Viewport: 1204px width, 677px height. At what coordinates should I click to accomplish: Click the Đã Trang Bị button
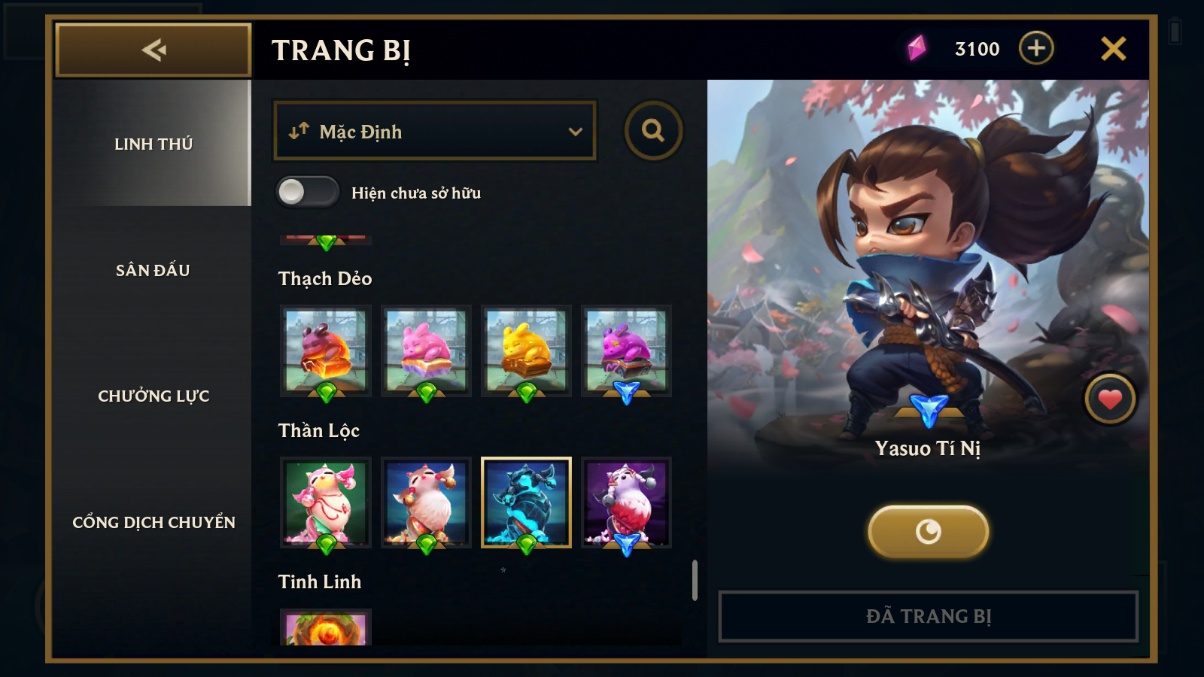point(928,616)
